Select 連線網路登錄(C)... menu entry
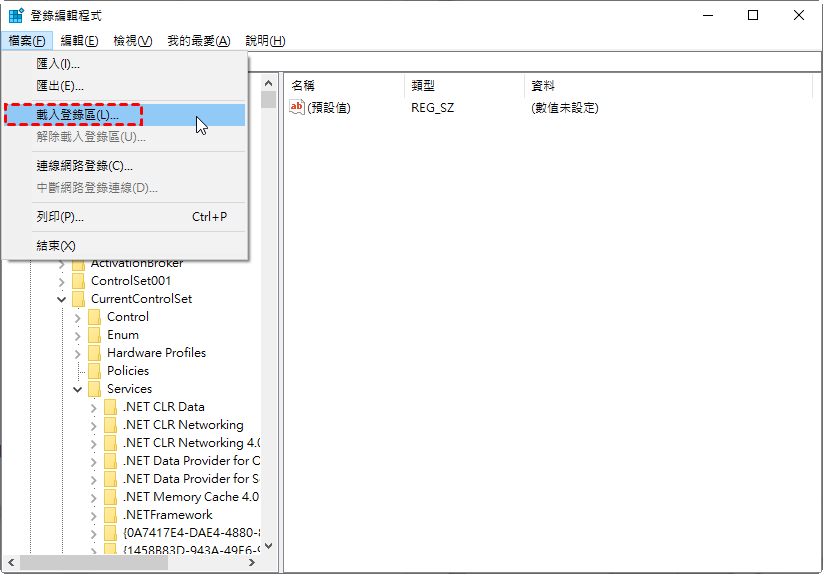 [84, 166]
